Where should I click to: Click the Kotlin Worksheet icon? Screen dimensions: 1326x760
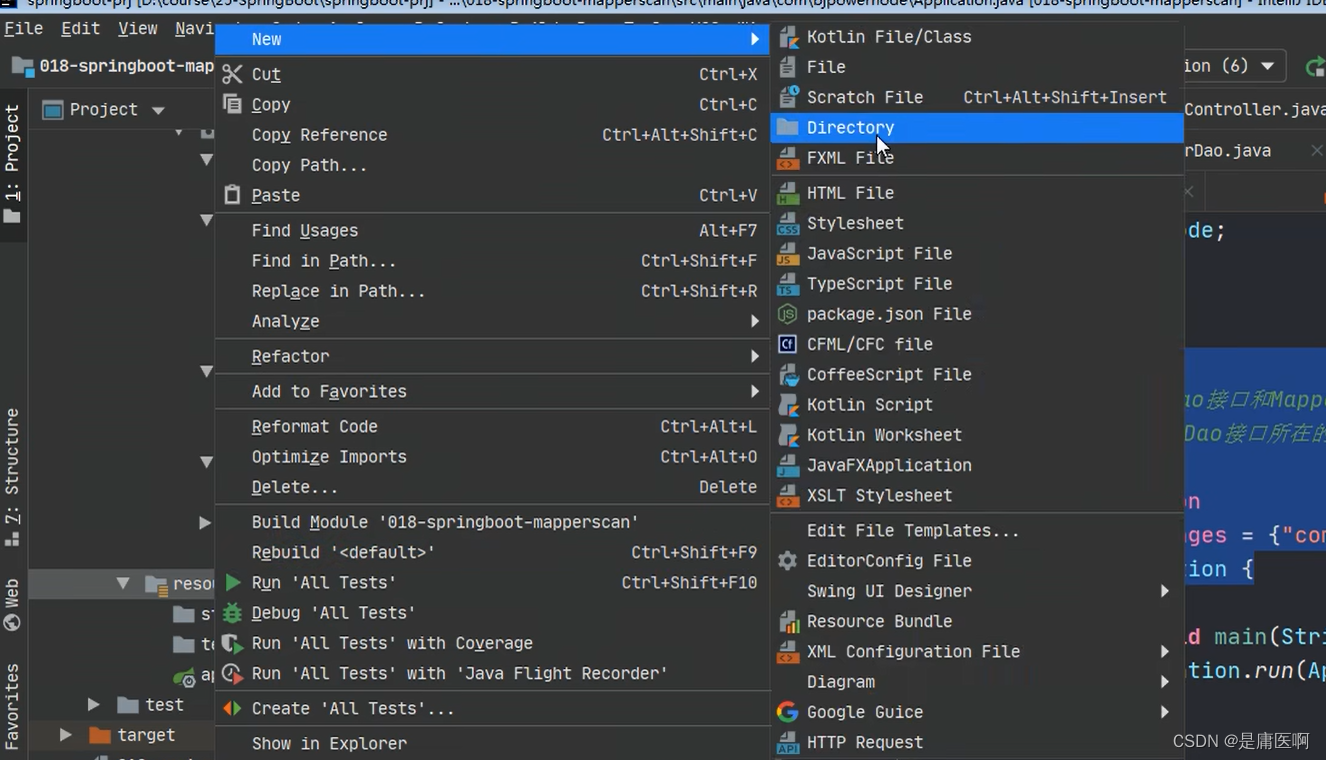(788, 435)
